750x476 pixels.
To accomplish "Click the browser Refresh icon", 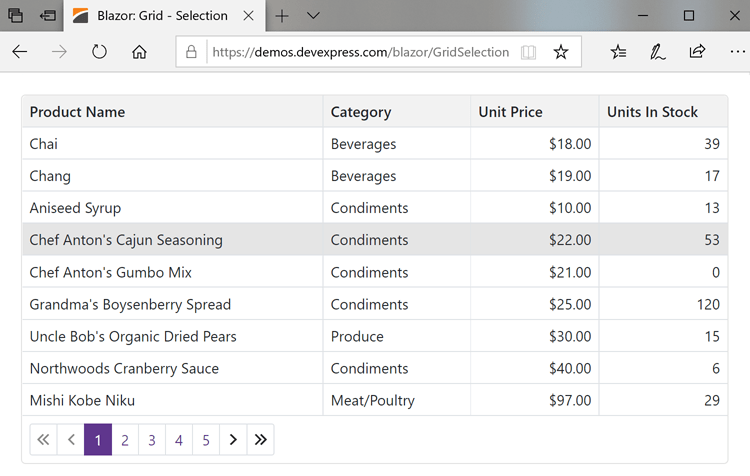I will (99, 52).
